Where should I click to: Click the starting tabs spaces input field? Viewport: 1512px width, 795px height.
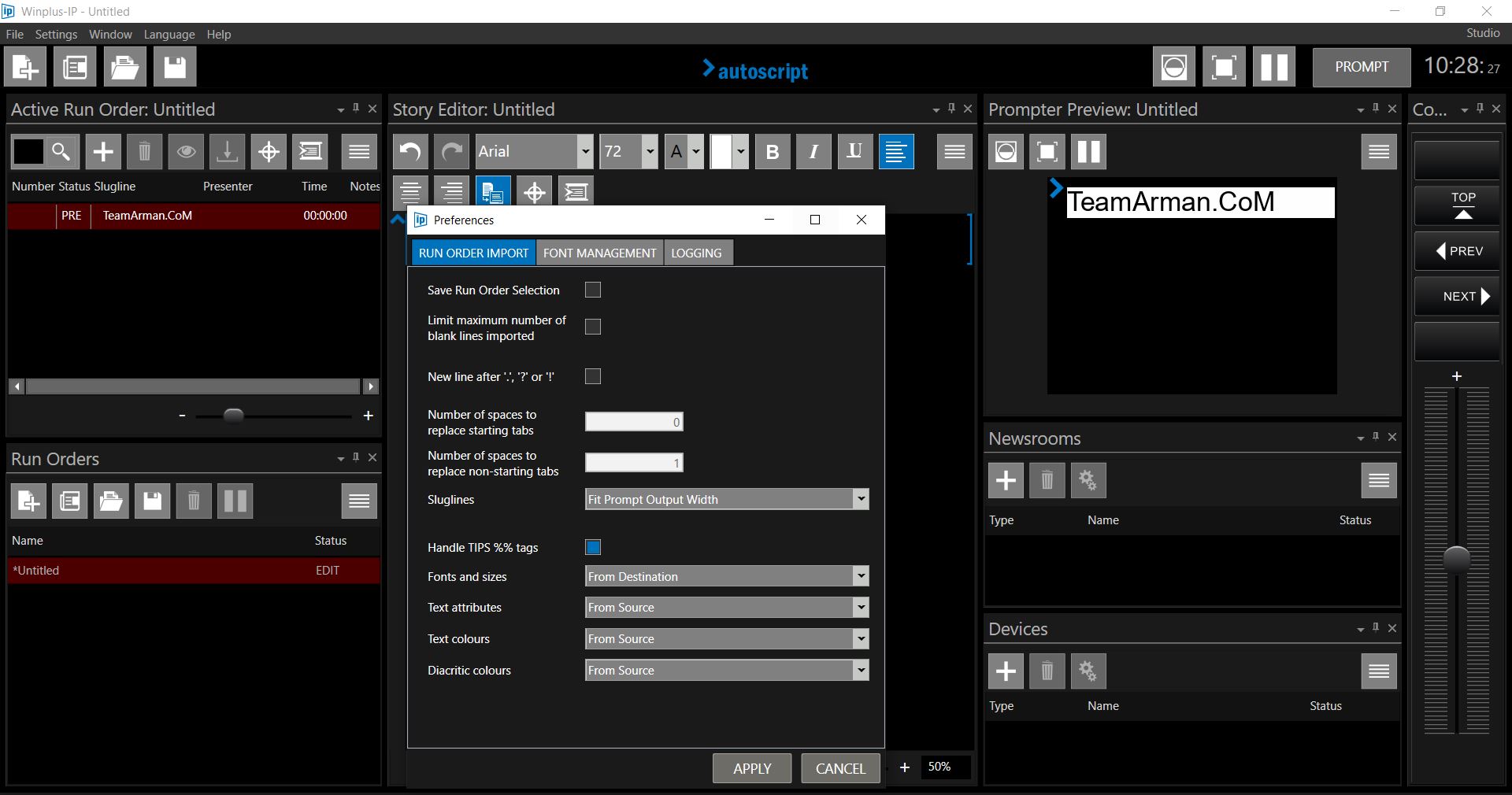pyautogui.click(x=634, y=422)
